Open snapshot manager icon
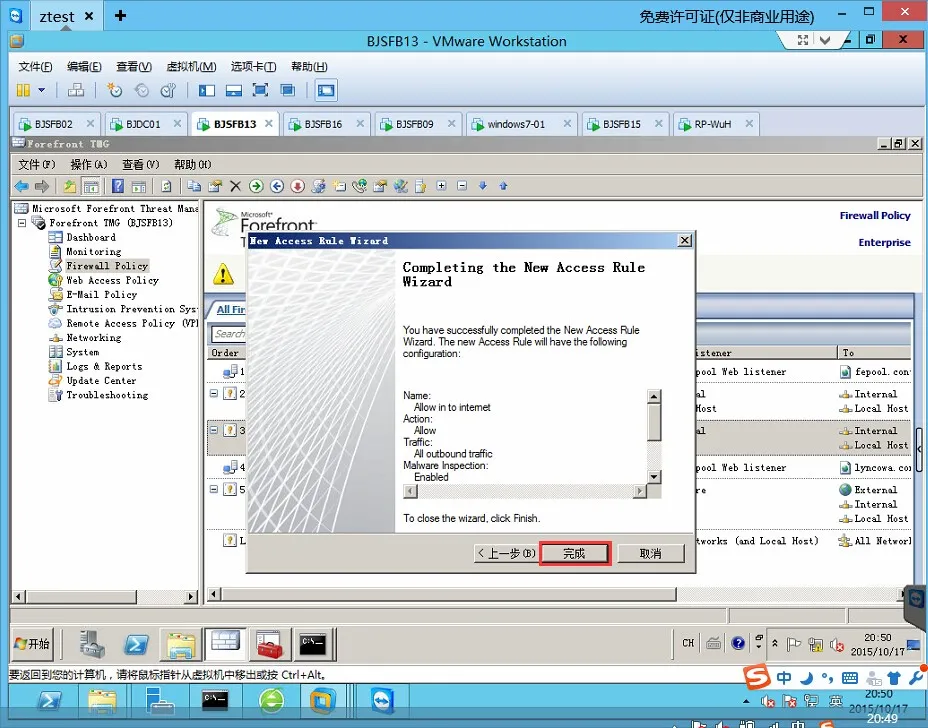928x728 pixels. [x=169, y=90]
